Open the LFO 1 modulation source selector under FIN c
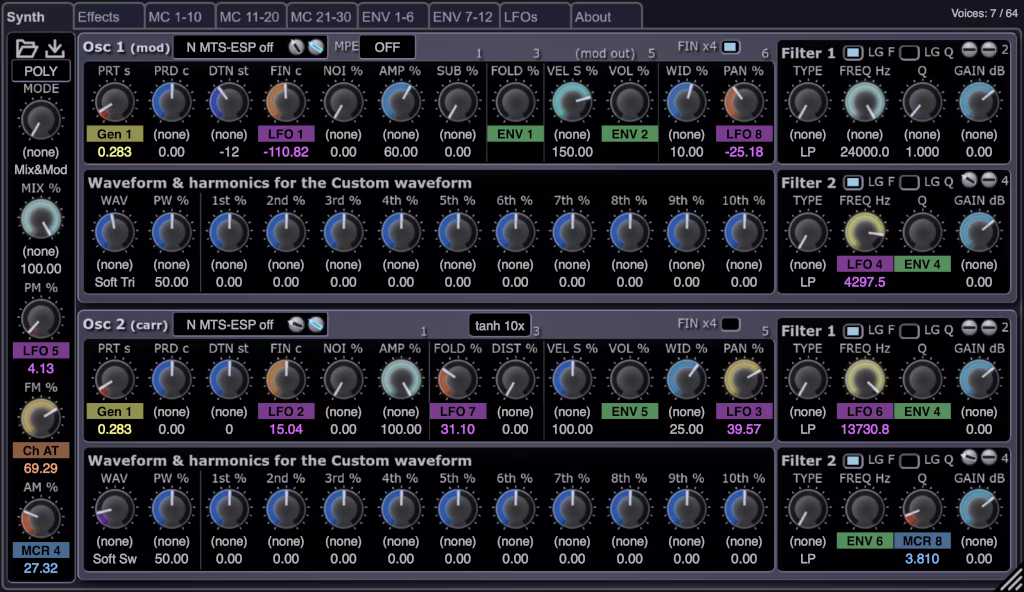 (x=285, y=133)
